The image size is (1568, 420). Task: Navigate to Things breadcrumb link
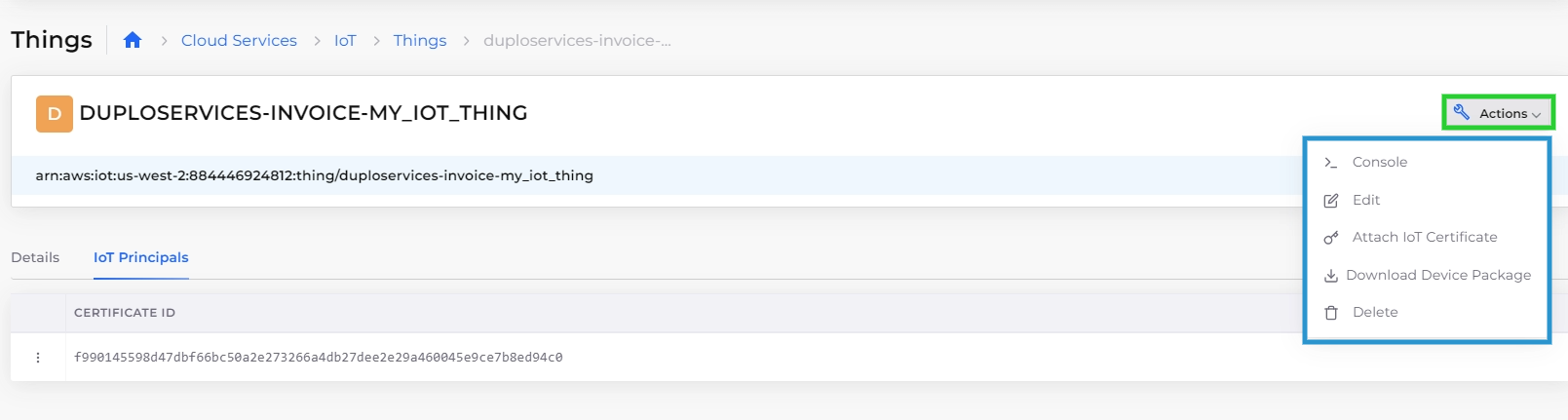point(420,40)
